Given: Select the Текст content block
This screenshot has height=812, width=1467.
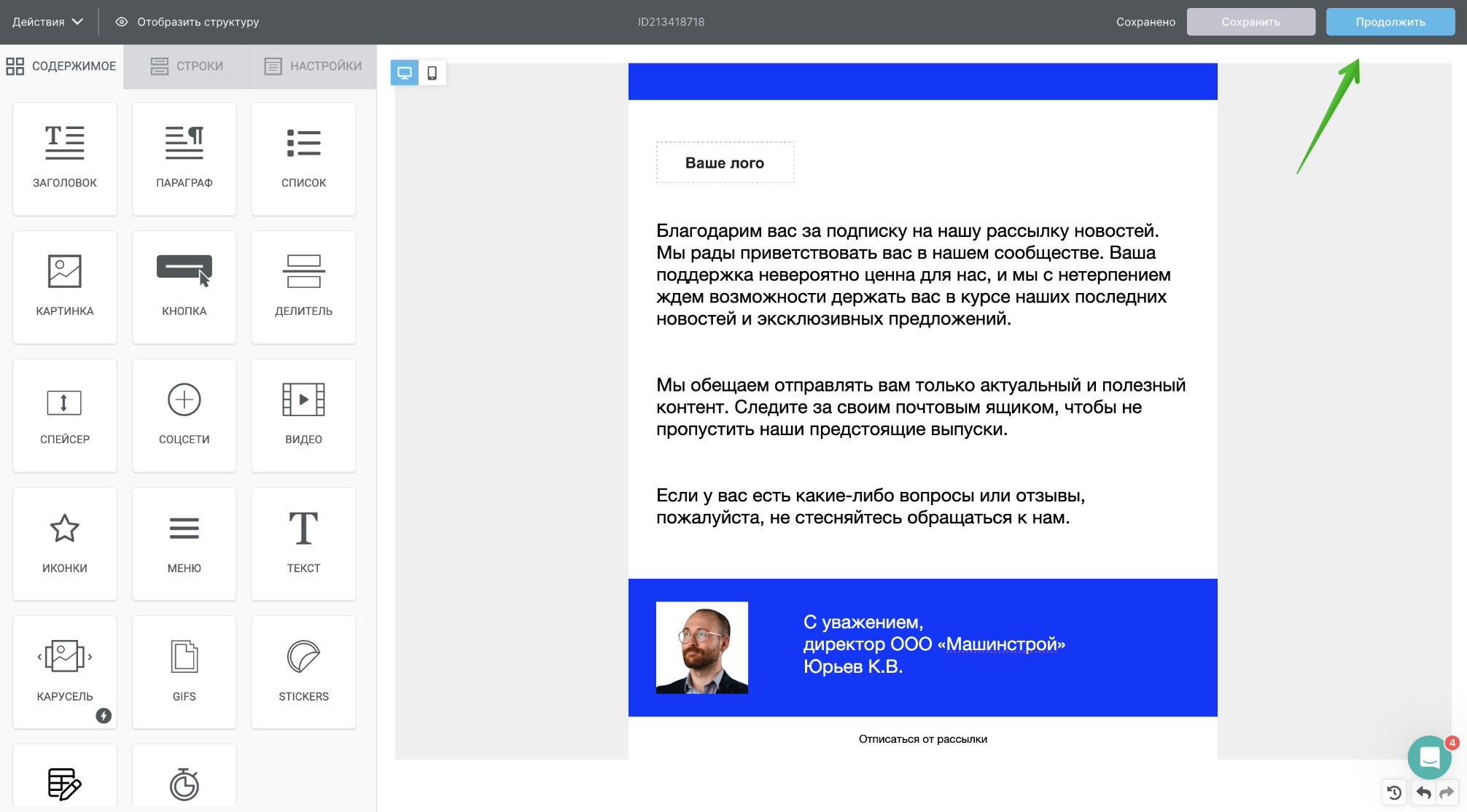Looking at the screenshot, I should tap(304, 544).
